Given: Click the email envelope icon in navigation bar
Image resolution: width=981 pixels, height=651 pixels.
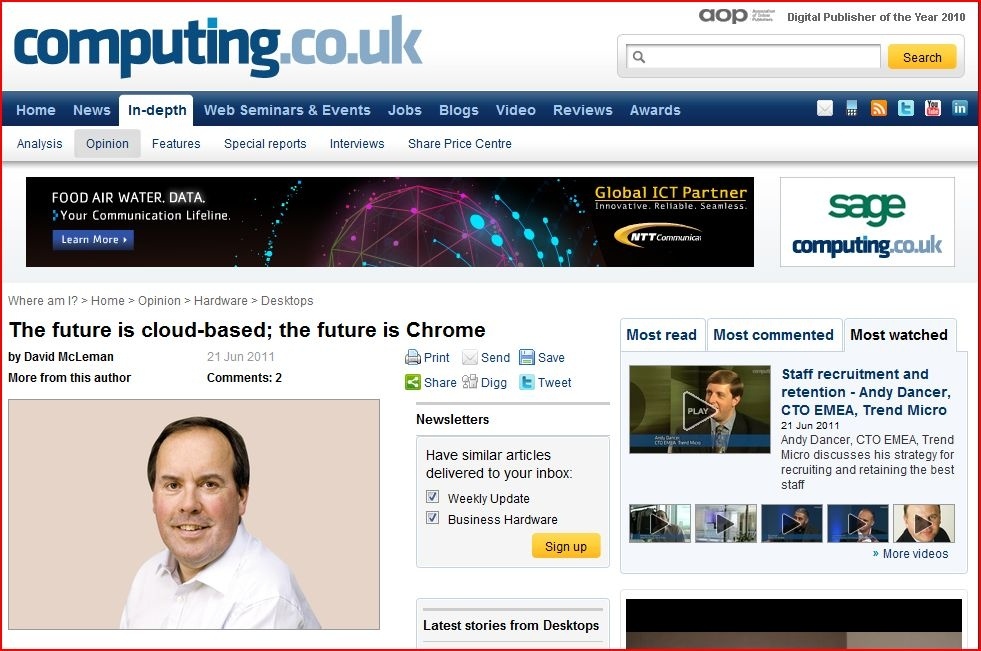Looking at the screenshot, I should 825,109.
